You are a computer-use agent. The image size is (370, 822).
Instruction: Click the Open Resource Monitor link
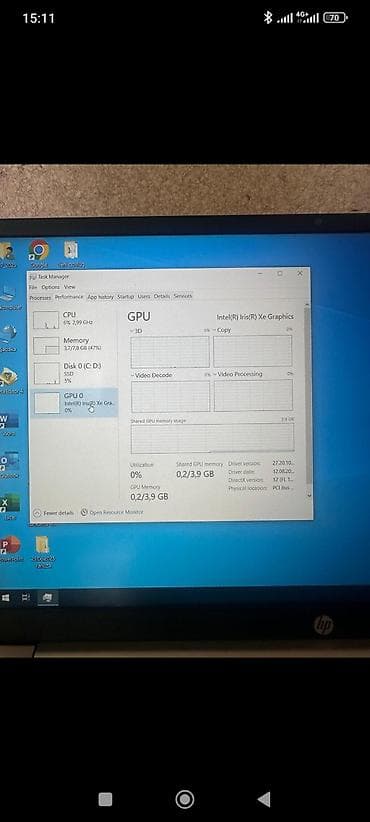pyautogui.click(x=116, y=512)
